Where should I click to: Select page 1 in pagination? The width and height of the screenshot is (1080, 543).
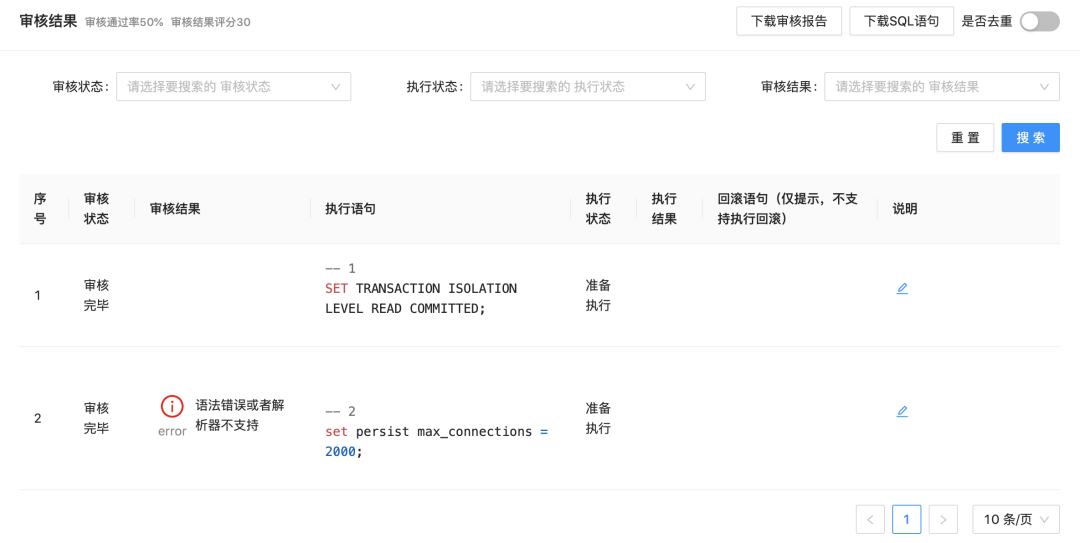click(906, 519)
